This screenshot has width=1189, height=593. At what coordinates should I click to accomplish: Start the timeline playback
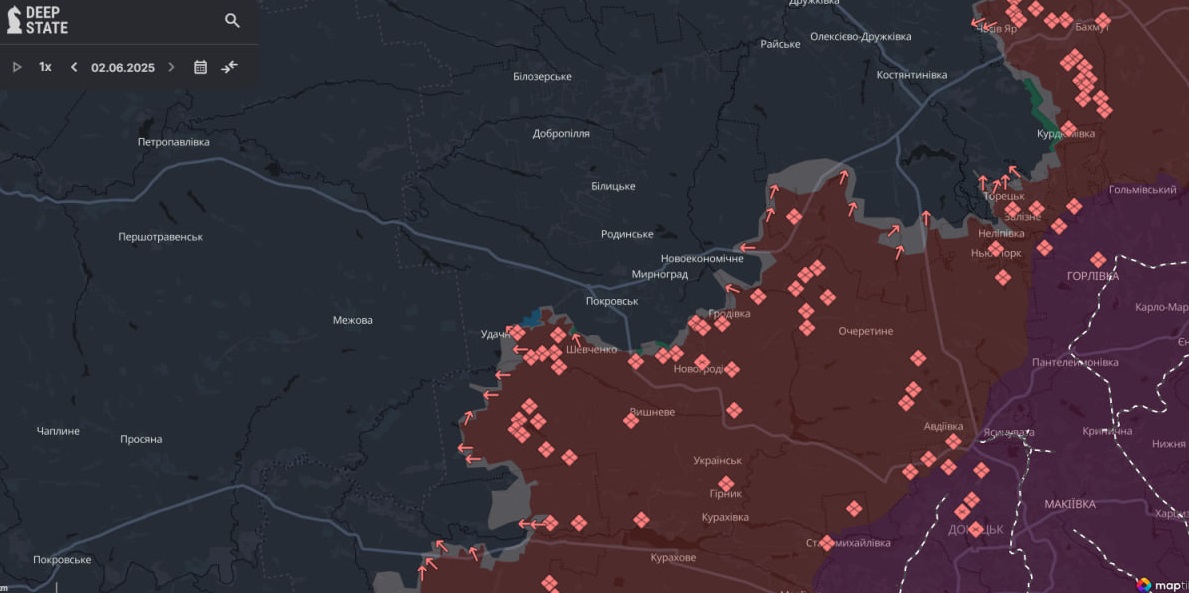click(17, 67)
